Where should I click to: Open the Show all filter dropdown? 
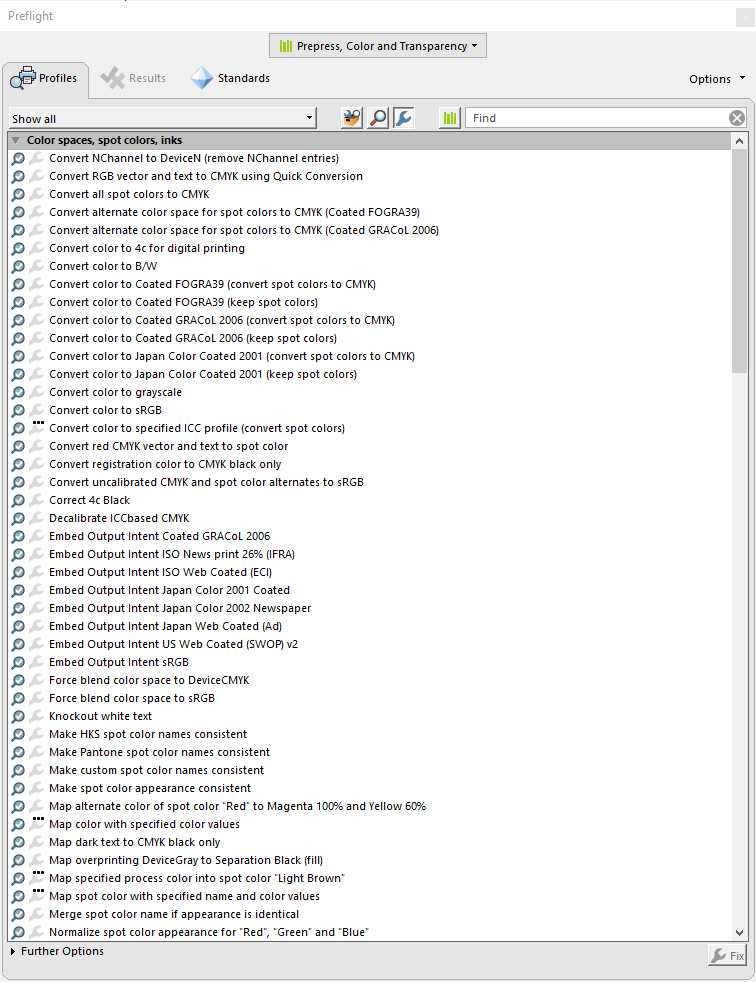pyautogui.click(x=163, y=118)
